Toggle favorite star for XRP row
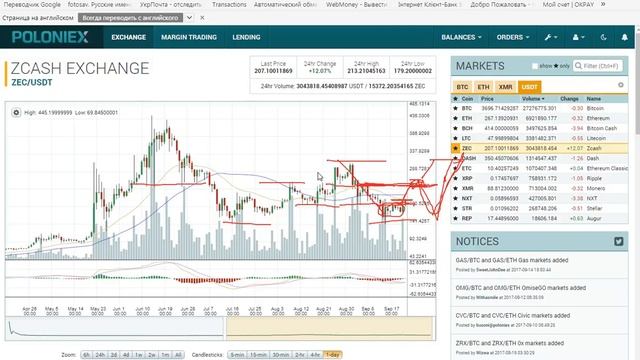Viewport: 640px width, 360px height. [456, 178]
